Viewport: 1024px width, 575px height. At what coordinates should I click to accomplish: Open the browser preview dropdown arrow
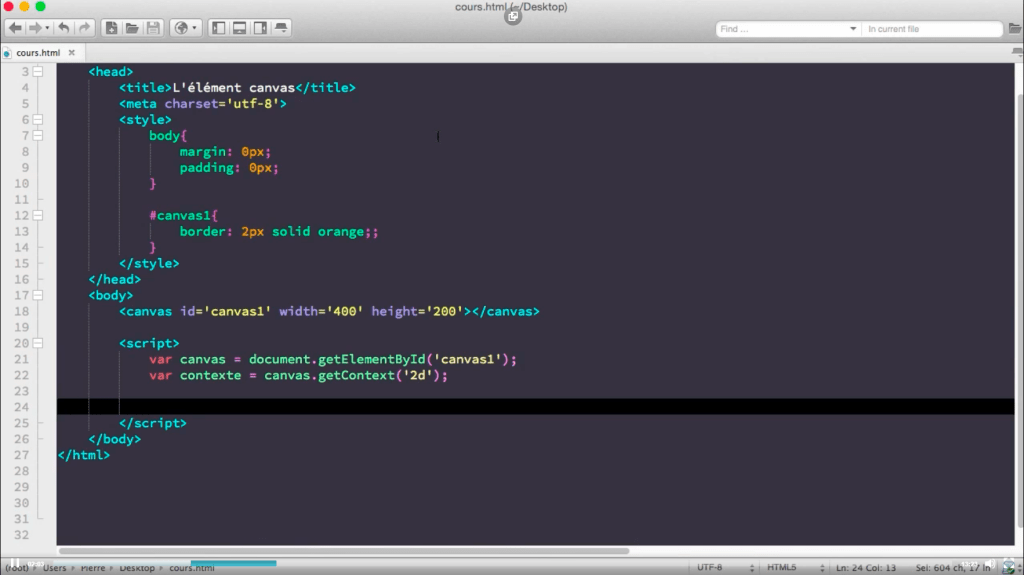pyautogui.click(x=195, y=28)
